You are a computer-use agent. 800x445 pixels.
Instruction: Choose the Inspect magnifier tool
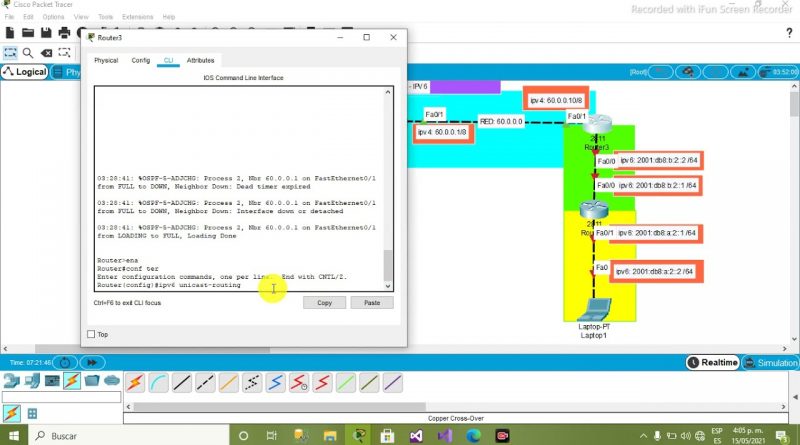click(x=28, y=53)
